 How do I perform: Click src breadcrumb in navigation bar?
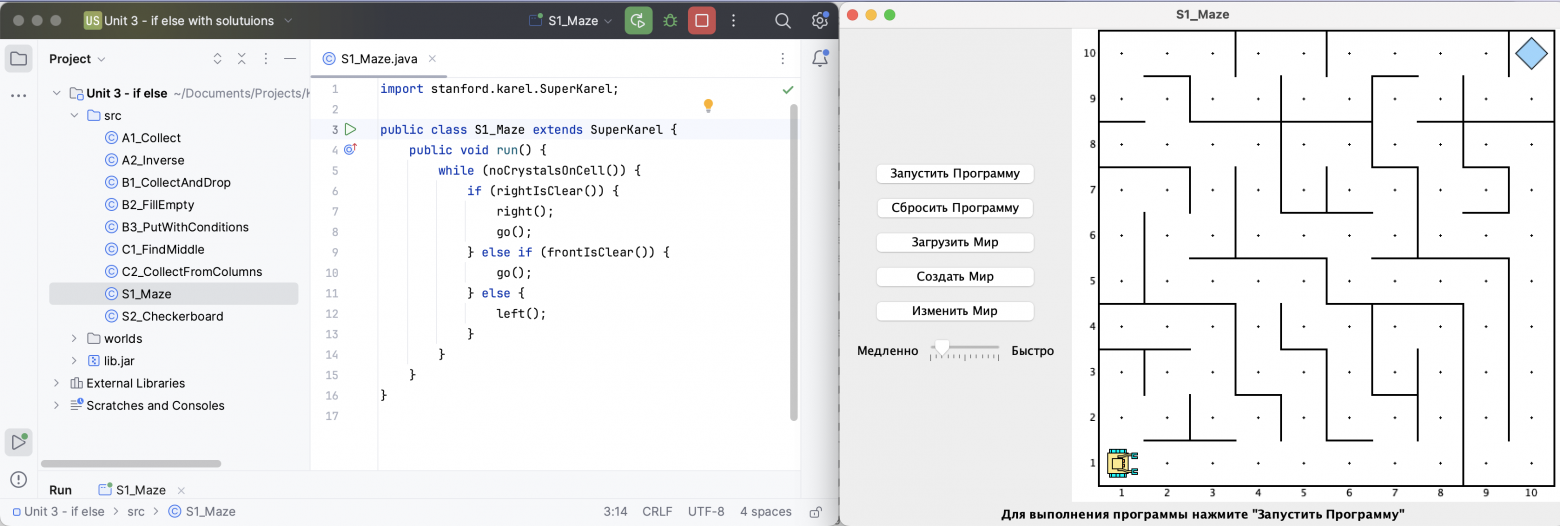coord(136,512)
